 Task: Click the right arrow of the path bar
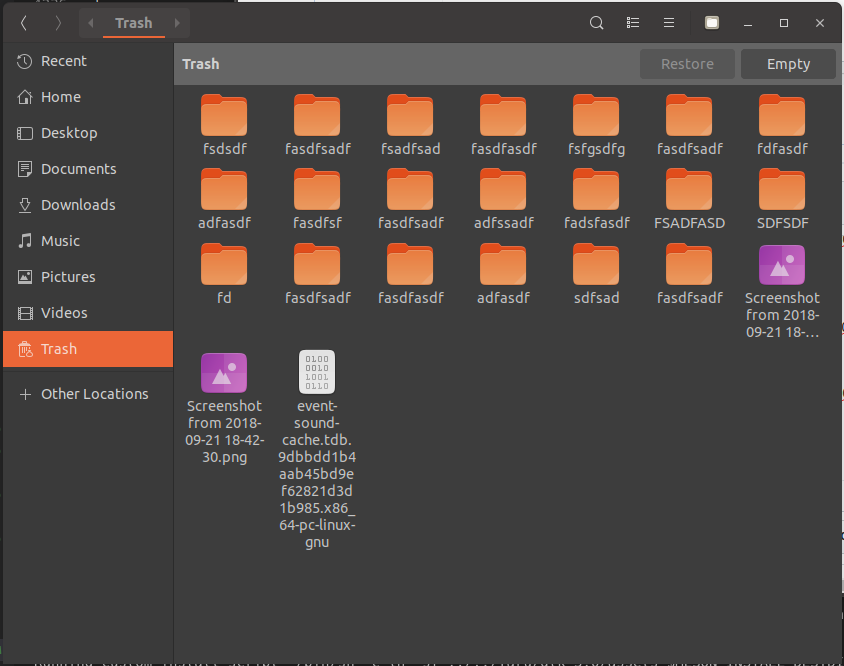click(x=177, y=23)
